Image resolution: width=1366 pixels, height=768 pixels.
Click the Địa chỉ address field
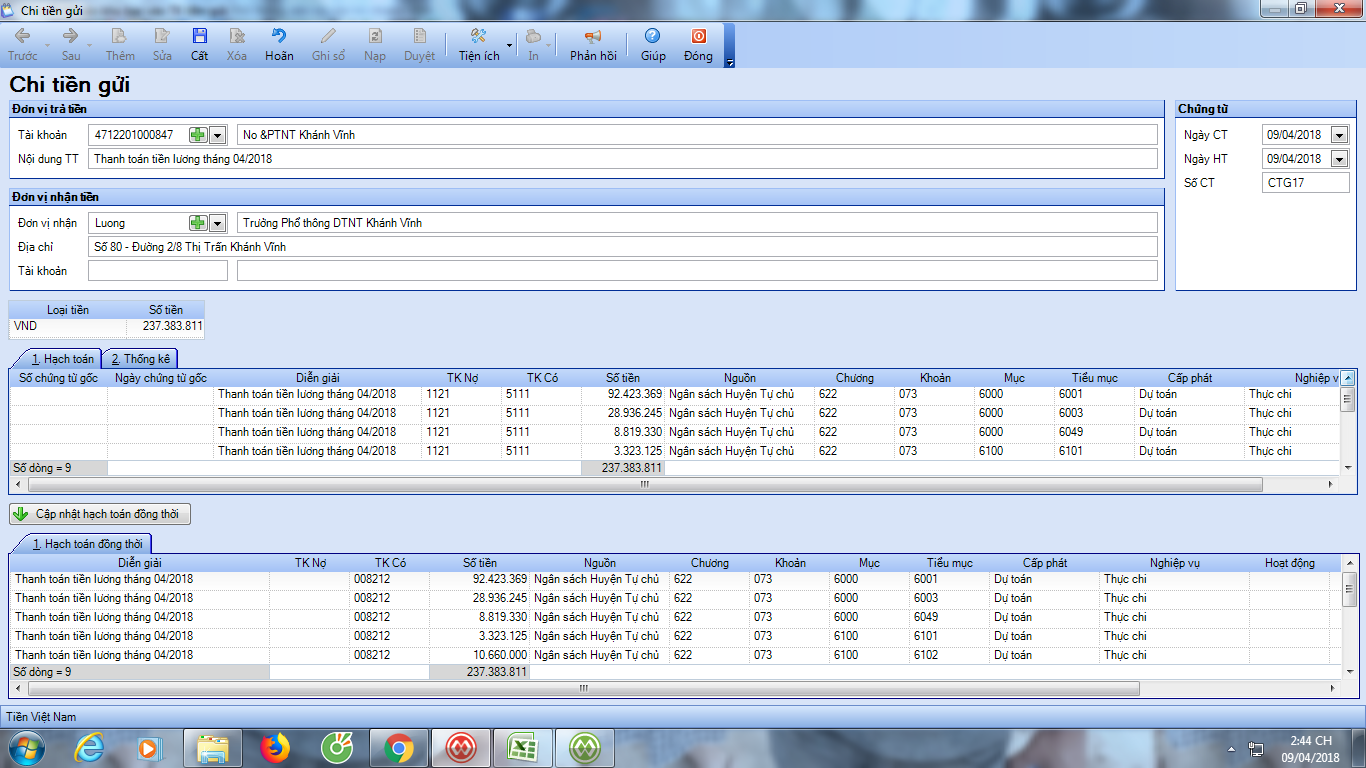(x=623, y=247)
